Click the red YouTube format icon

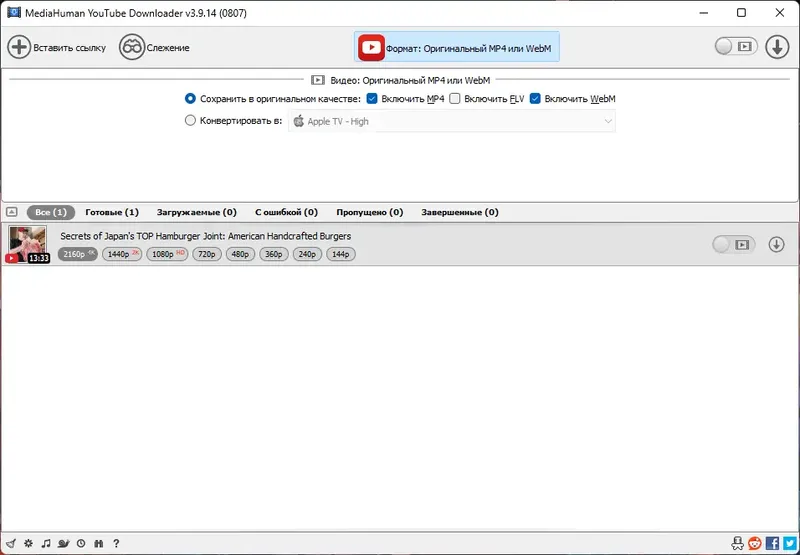371,47
